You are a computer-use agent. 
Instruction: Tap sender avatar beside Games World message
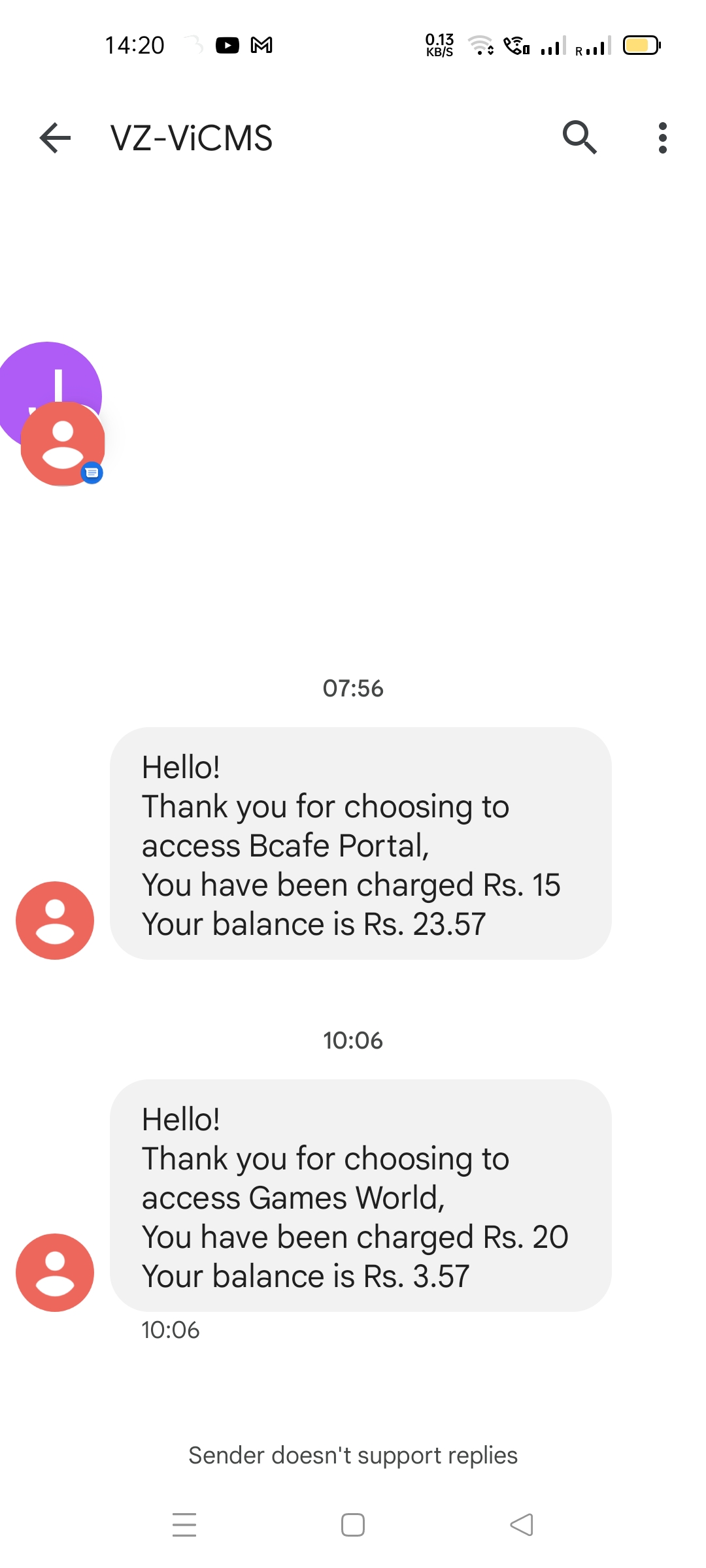[55, 1272]
